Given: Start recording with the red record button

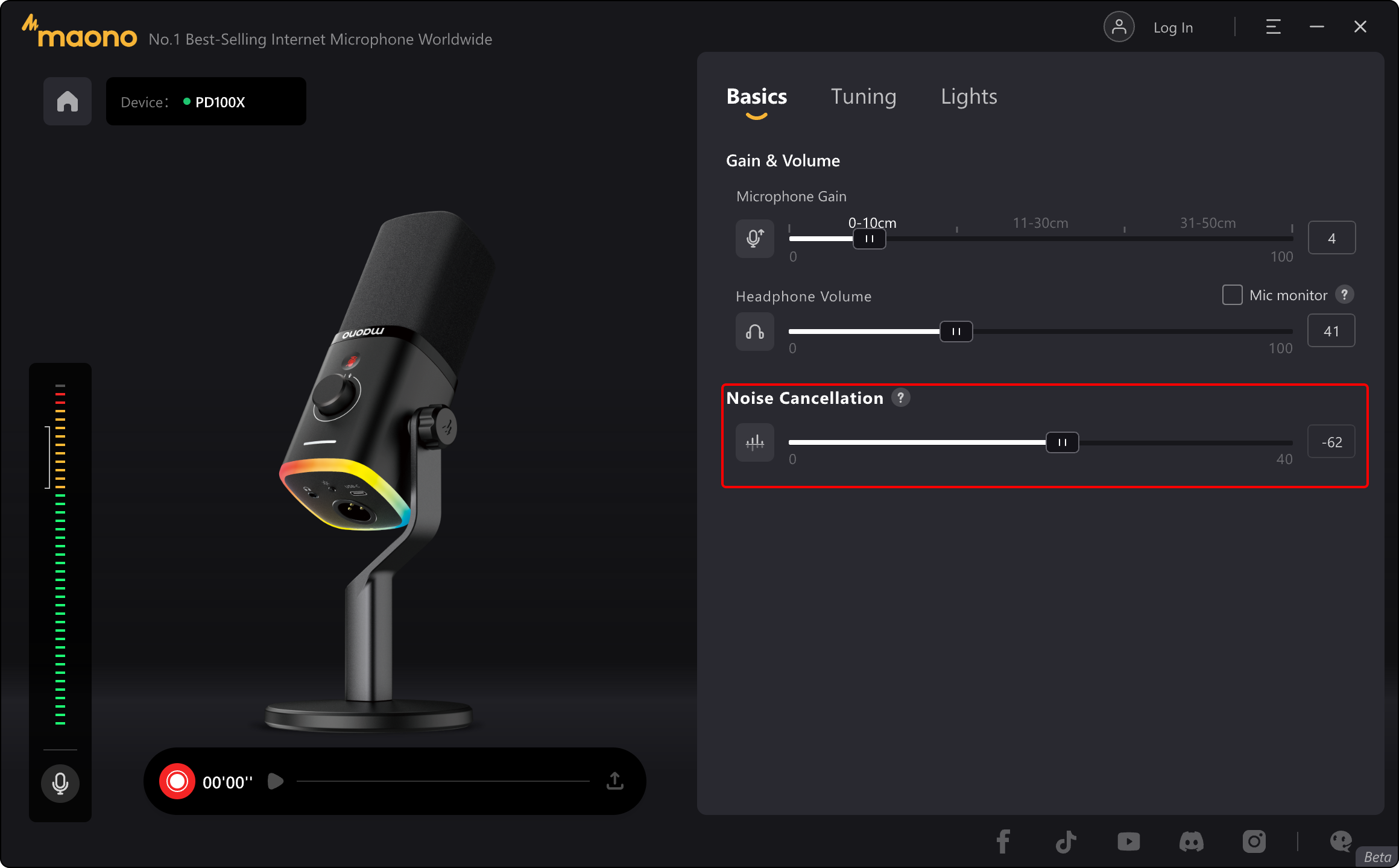Looking at the screenshot, I should click(x=177, y=781).
